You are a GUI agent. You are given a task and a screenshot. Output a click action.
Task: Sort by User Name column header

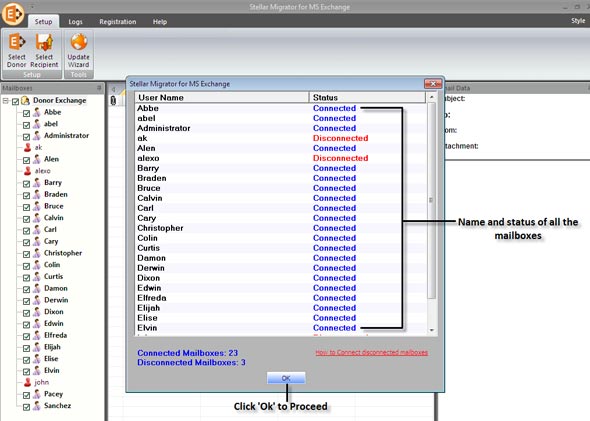click(222, 97)
